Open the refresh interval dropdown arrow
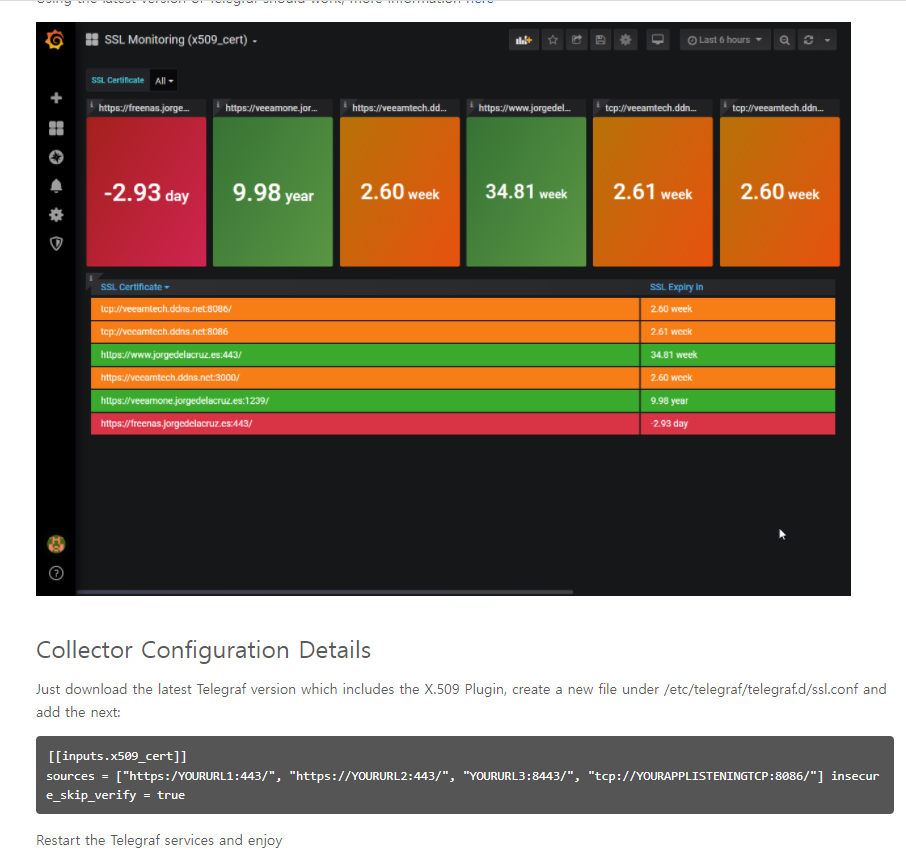This screenshot has height=867, width=906. (x=827, y=40)
